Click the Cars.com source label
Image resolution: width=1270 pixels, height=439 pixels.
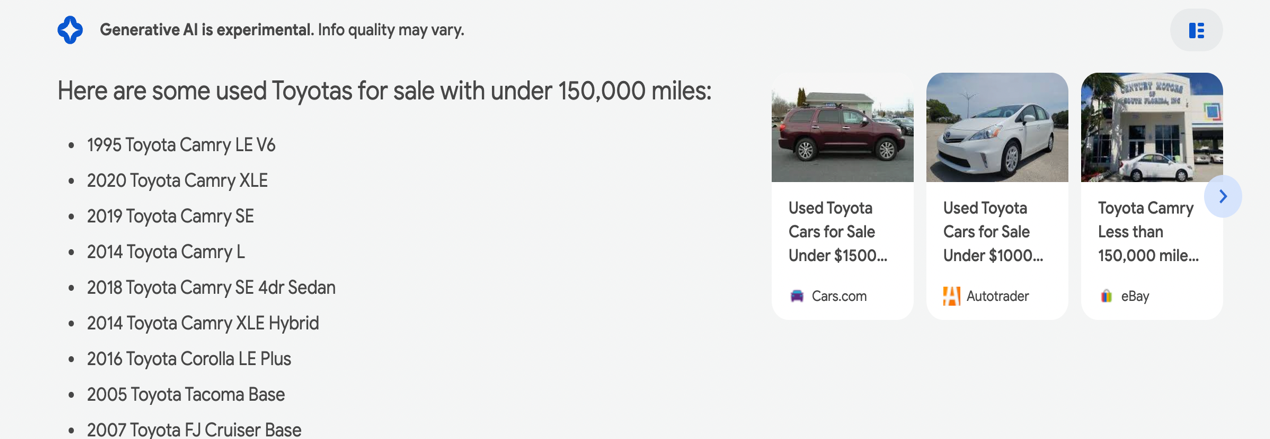pyautogui.click(x=839, y=296)
